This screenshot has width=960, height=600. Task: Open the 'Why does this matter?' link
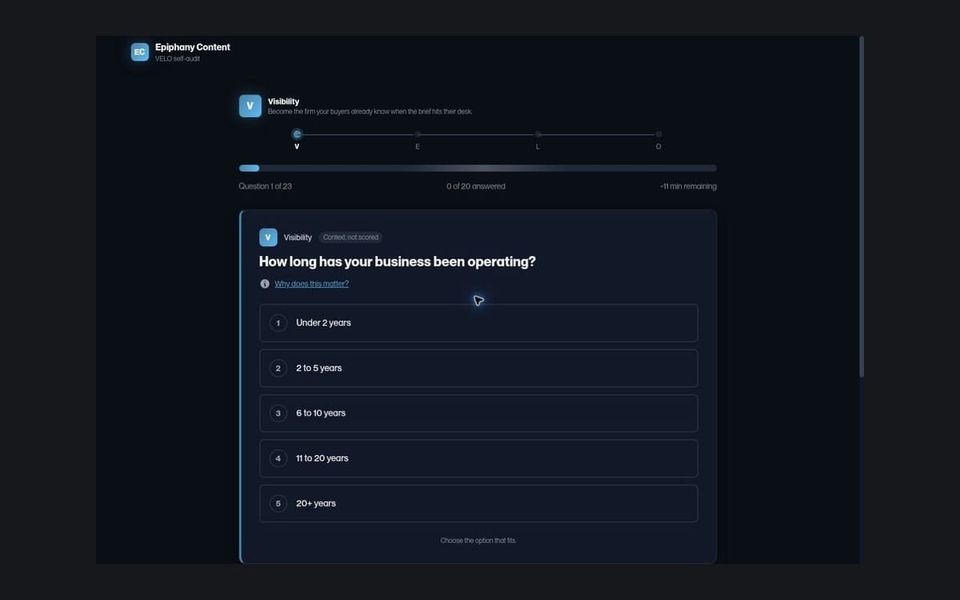point(312,283)
